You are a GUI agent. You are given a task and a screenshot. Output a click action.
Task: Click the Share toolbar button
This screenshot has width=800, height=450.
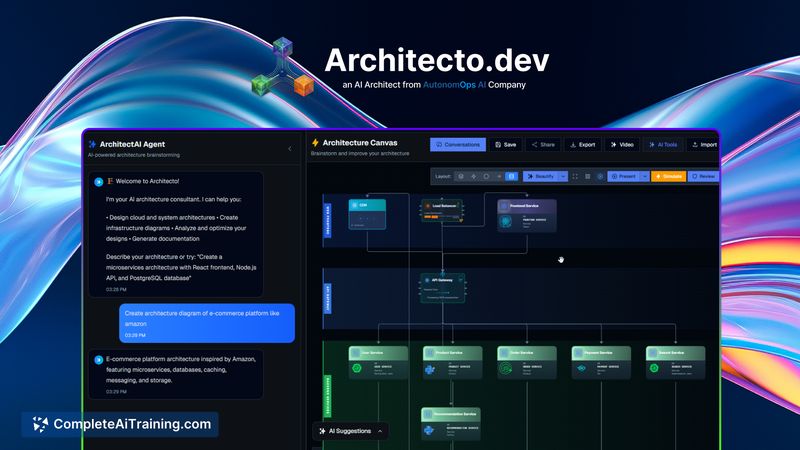click(x=543, y=145)
